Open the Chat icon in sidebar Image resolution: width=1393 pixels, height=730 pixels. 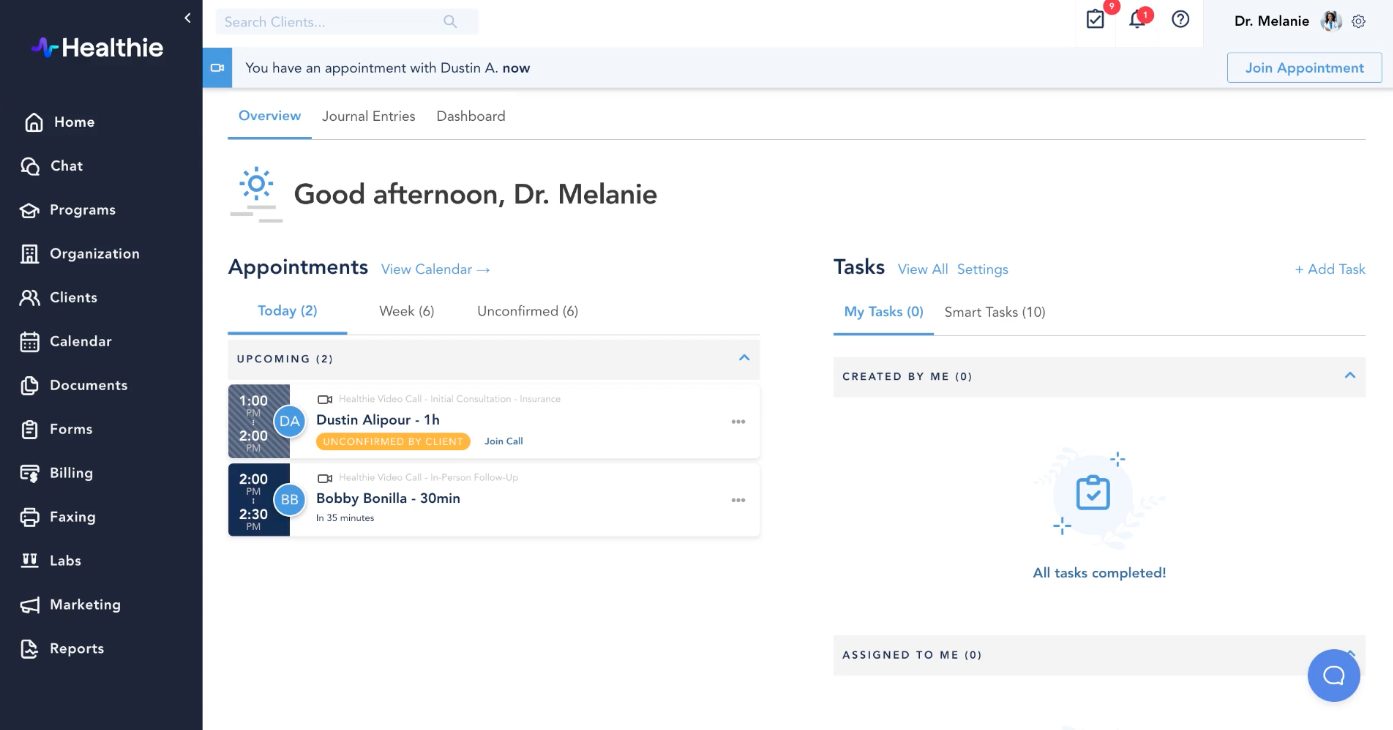31,166
